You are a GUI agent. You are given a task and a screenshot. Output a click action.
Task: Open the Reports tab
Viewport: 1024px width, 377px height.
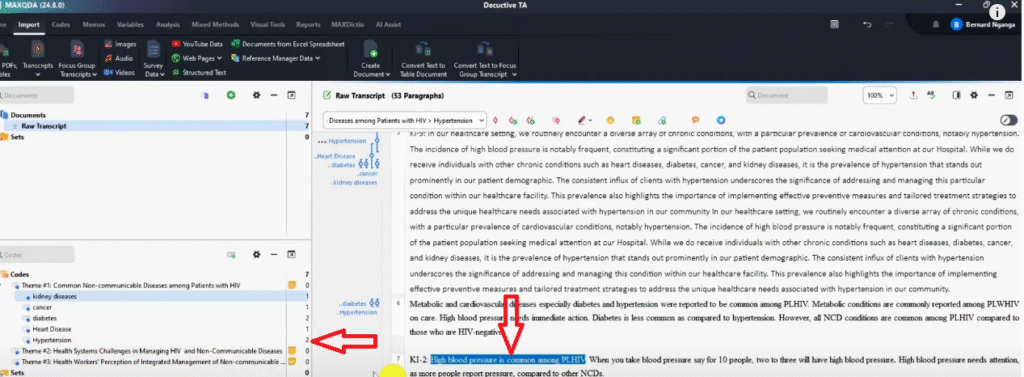click(308, 25)
